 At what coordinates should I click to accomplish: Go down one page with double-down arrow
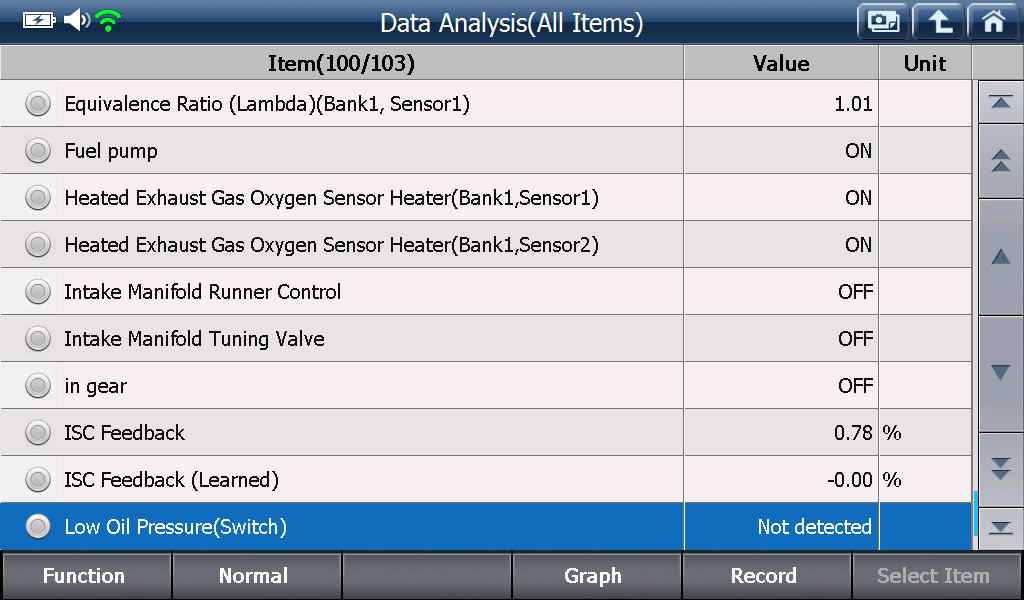[x=1000, y=469]
